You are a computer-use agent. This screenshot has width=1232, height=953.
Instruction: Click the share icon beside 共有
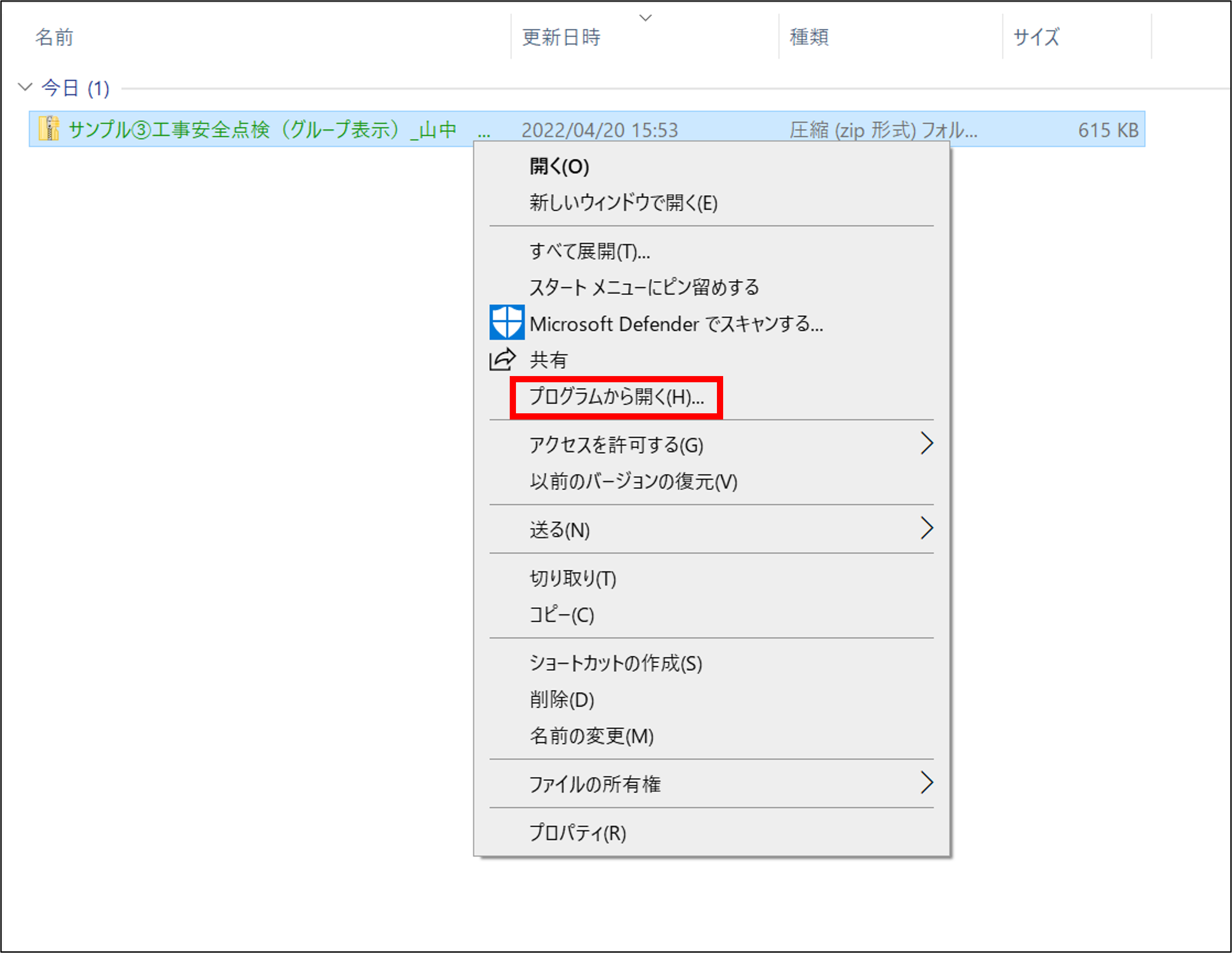[x=502, y=359]
